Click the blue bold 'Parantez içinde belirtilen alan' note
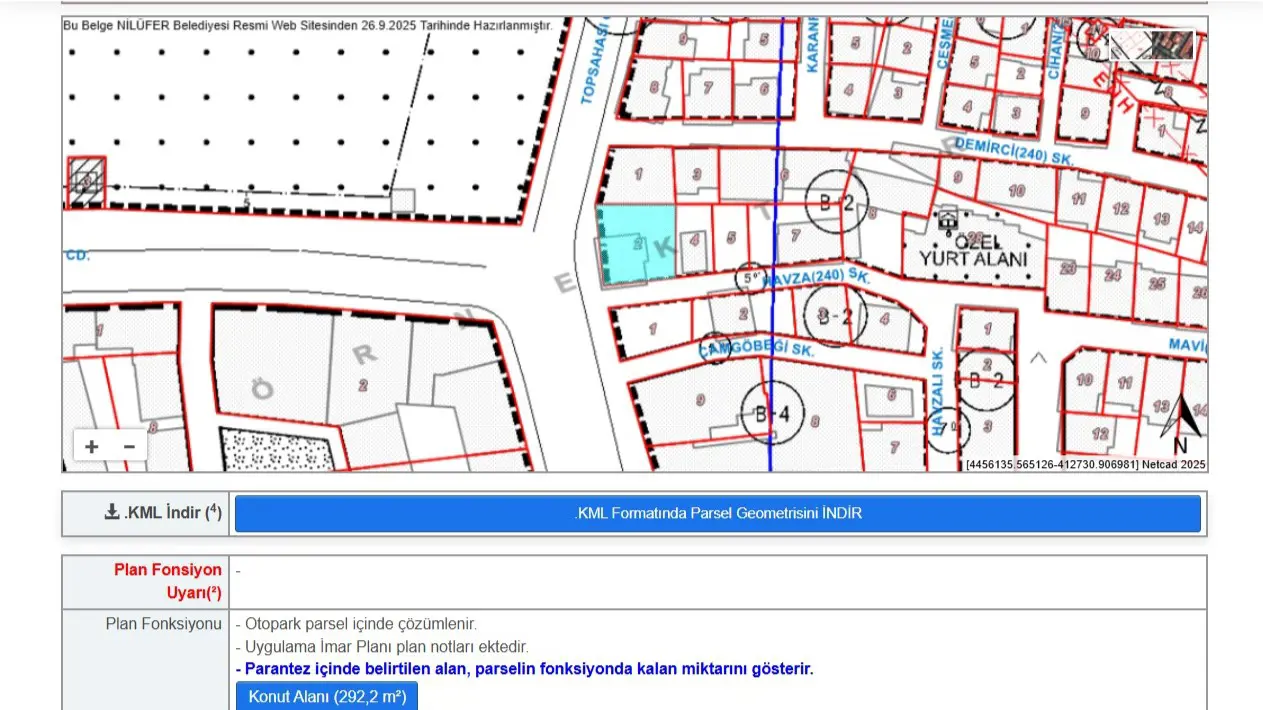 click(x=524, y=669)
